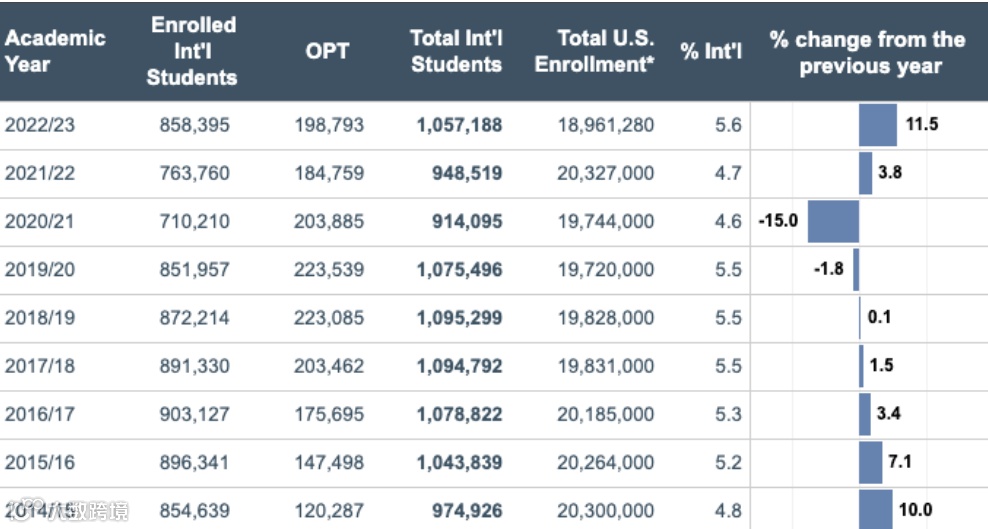The height and width of the screenshot is (529, 988).
Task: Select the 223,539 OPT value
Action: pyautogui.click(x=329, y=270)
